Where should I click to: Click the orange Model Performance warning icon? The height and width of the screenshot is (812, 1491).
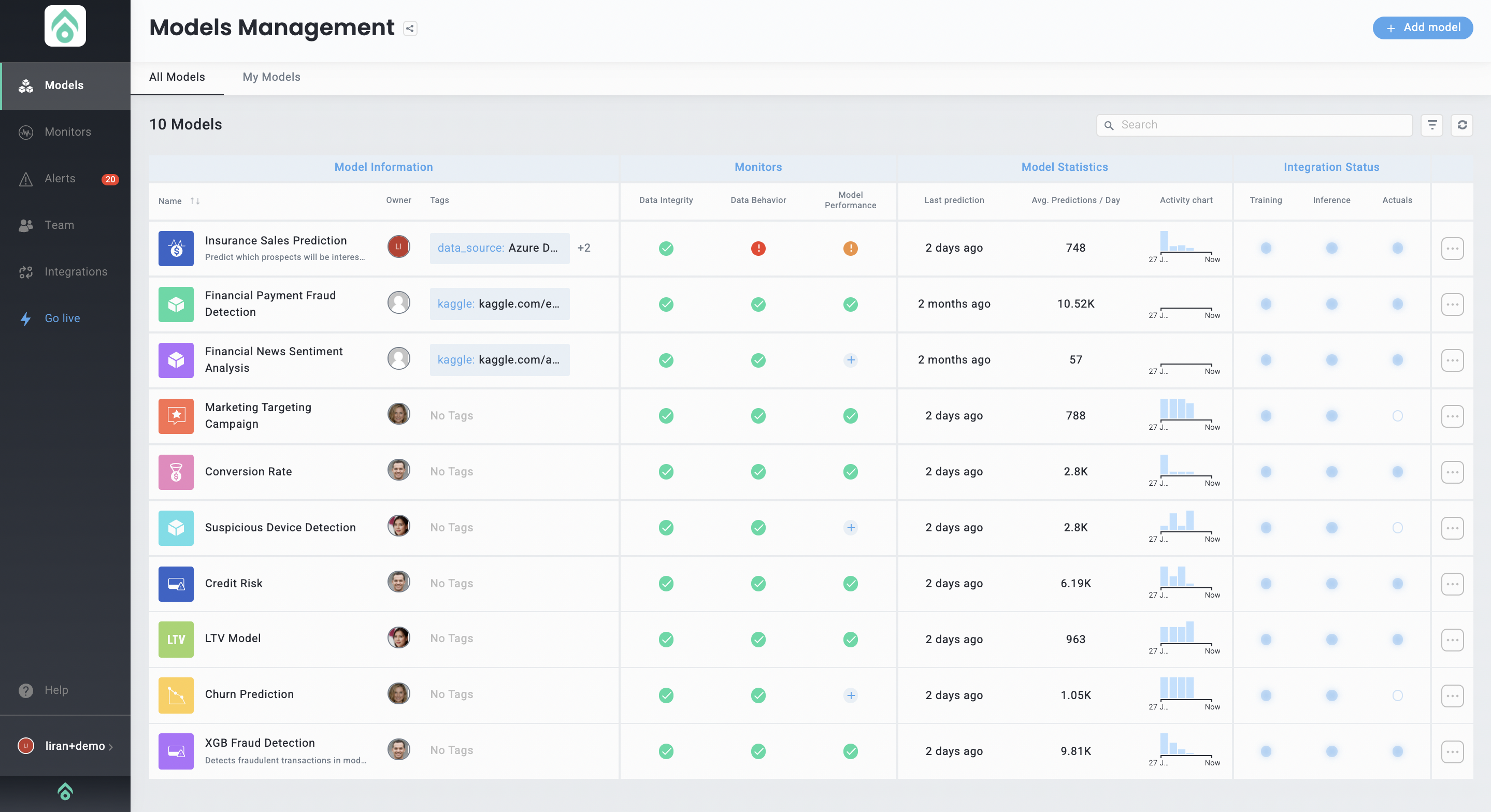[x=850, y=248]
